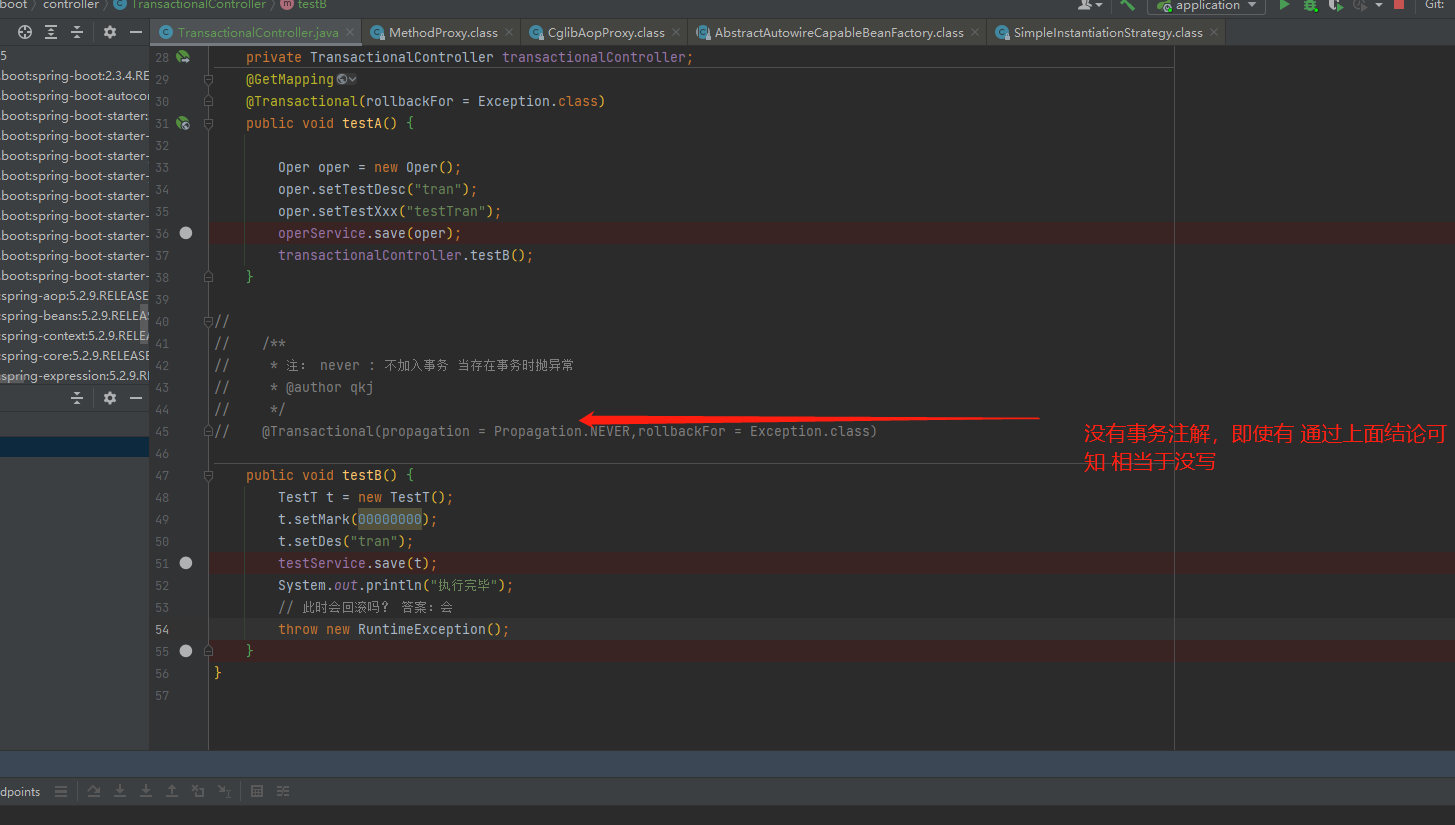This screenshot has width=1455, height=825.
Task: Open application run configuration dropdown
Action: coord(1207,6)
